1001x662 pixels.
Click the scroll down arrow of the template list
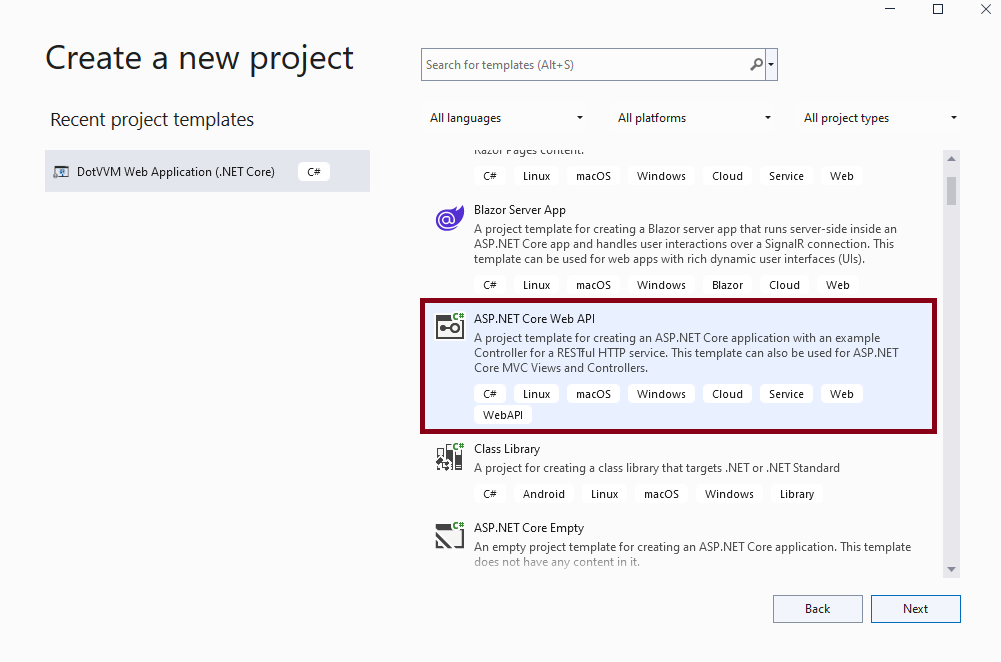click(951, 569)
